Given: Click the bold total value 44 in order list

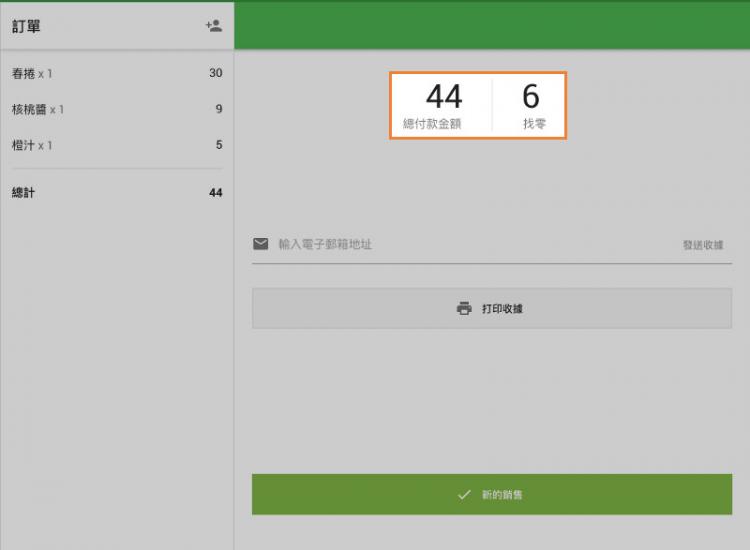Looking at the screenshot, I should 216,193.
